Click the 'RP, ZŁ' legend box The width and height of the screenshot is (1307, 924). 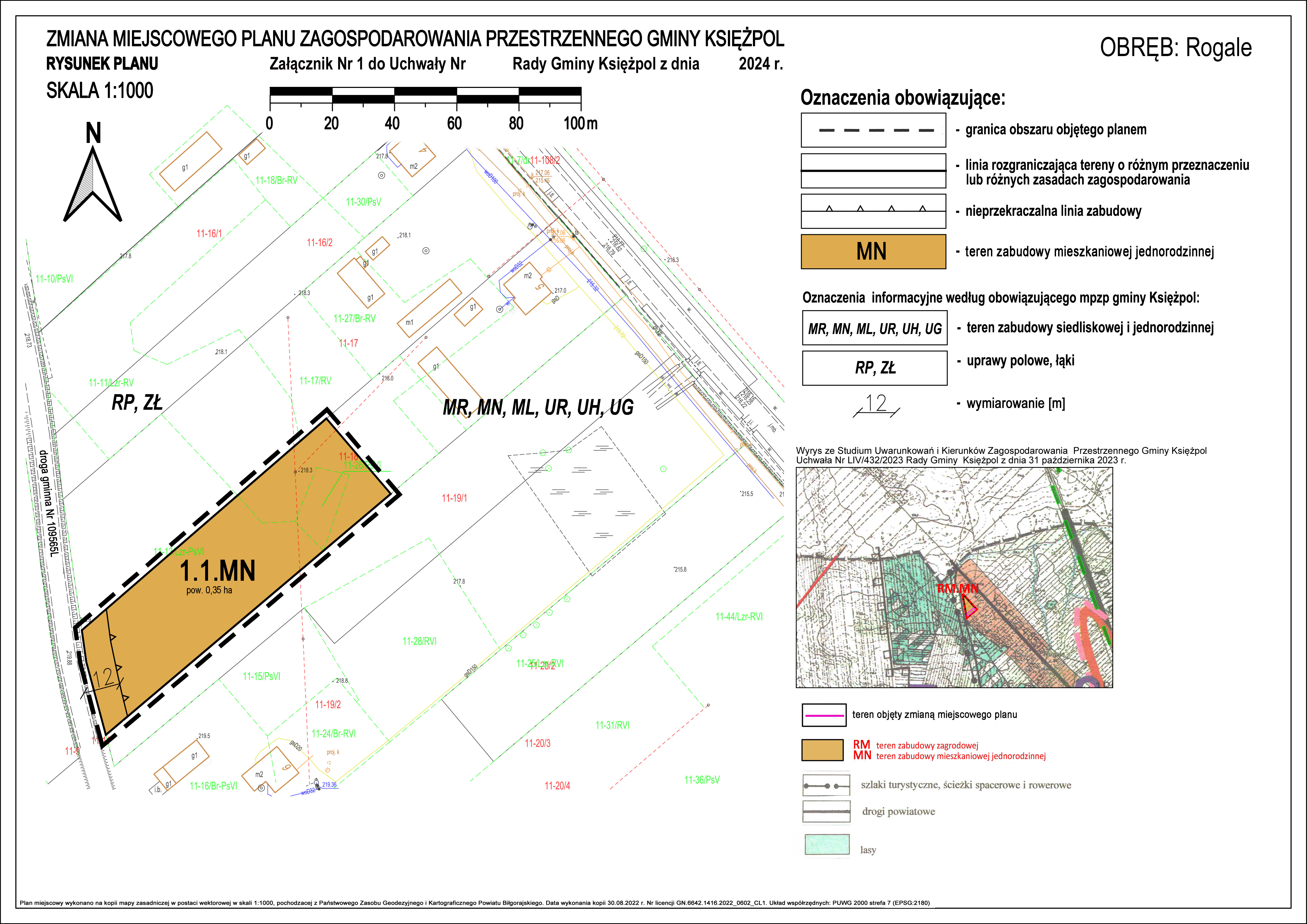(874, 368)
